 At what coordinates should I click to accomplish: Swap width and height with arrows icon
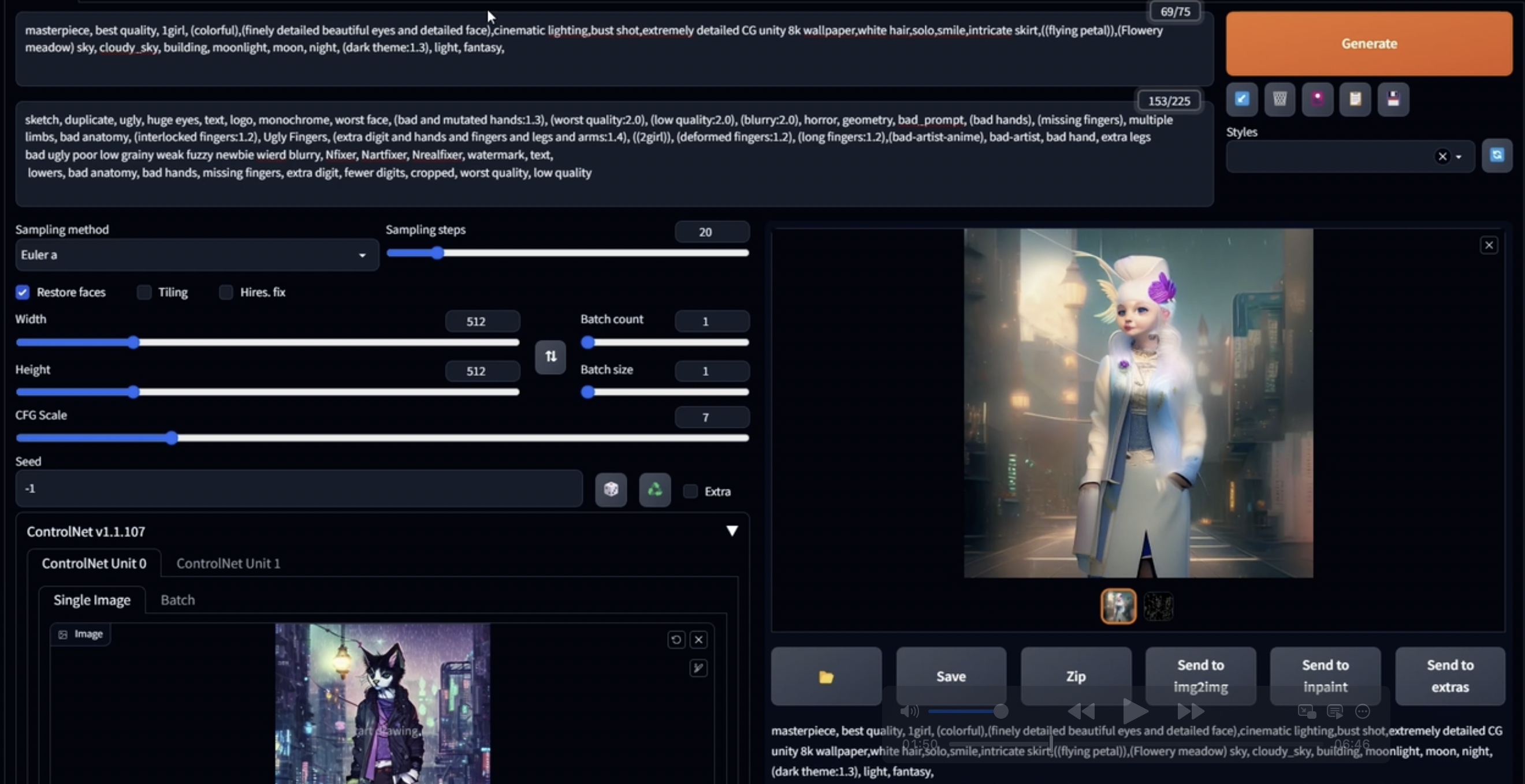tap(550, 356)
